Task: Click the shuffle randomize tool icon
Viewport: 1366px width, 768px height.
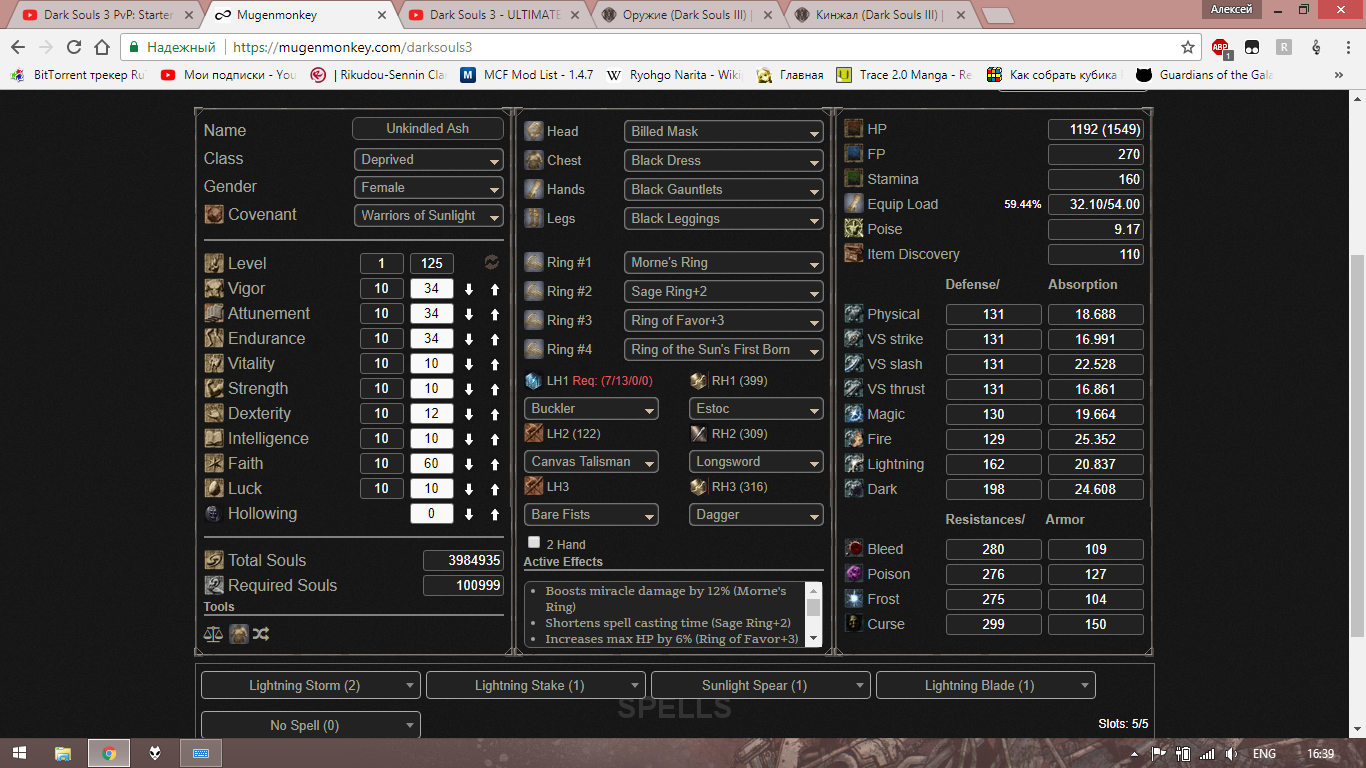Action: pos(261,634)
